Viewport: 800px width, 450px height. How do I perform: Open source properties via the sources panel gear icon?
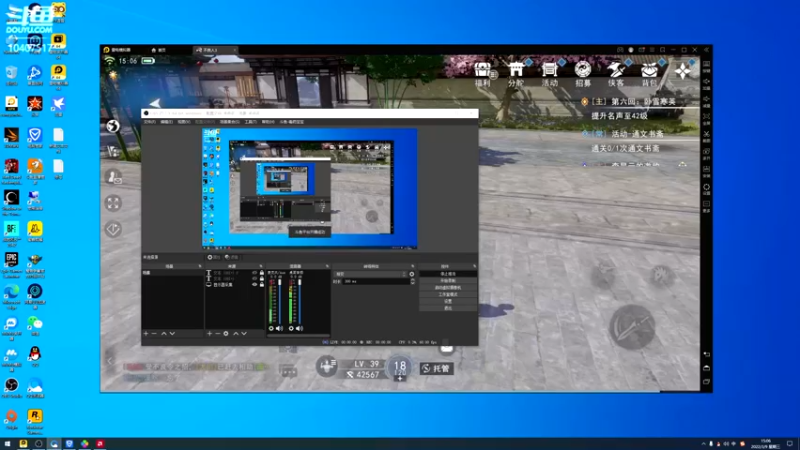tap(226, 333)
